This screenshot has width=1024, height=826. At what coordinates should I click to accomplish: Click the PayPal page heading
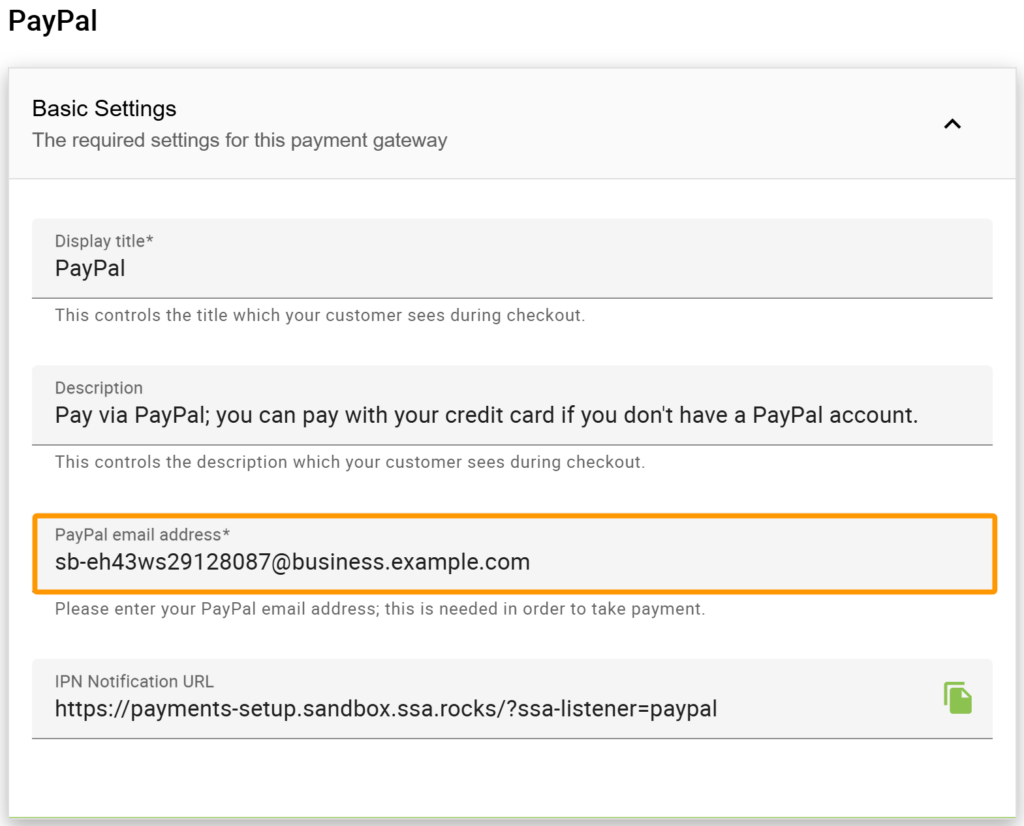point(52,21)
